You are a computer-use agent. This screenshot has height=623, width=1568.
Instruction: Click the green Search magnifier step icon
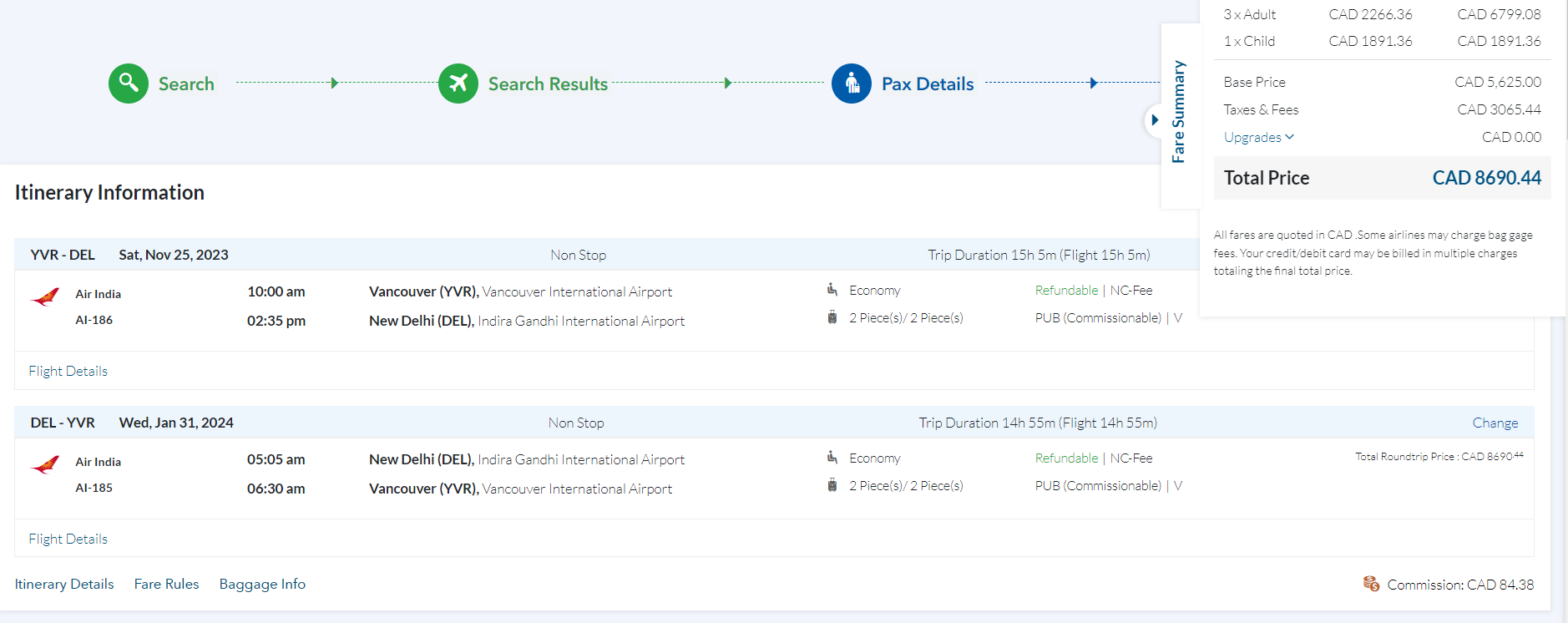click(129, 84)
